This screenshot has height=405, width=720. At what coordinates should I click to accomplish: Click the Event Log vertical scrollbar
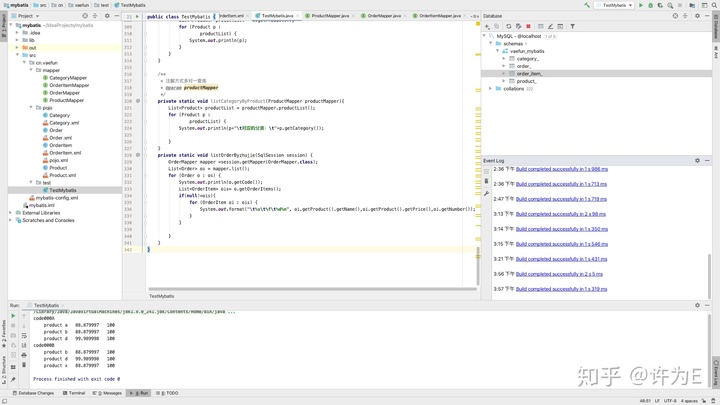[709, 276]
